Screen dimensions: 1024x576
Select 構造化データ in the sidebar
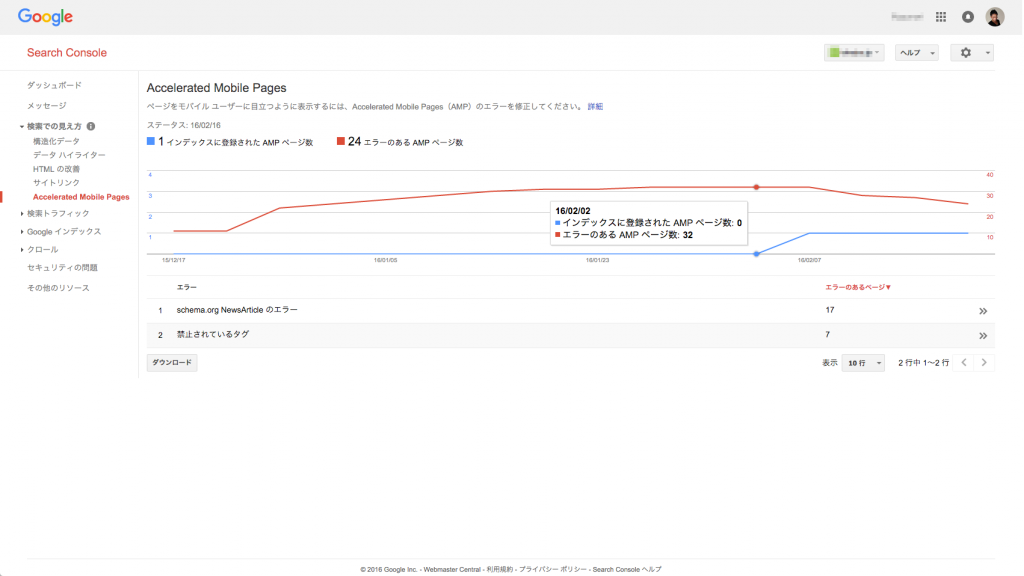[57, 140]
